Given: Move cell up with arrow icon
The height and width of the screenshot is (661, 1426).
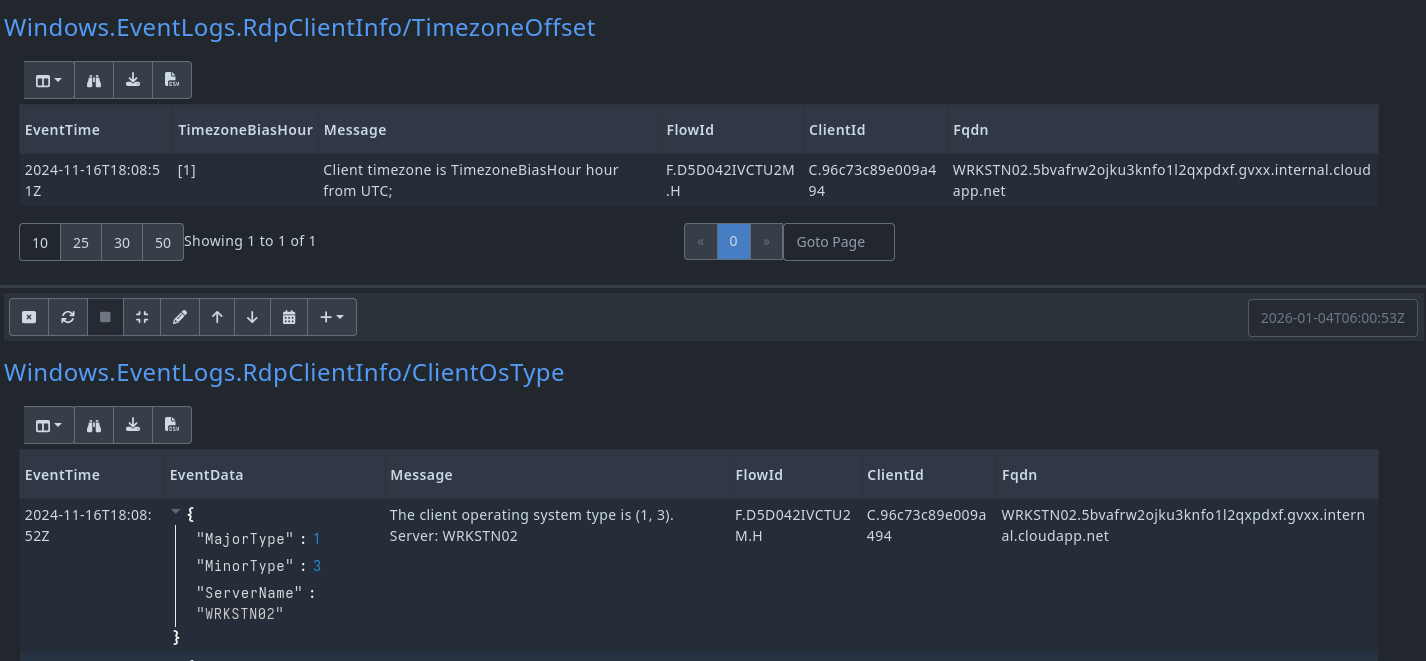Looking at the screenshot, I should coord(216,317).
